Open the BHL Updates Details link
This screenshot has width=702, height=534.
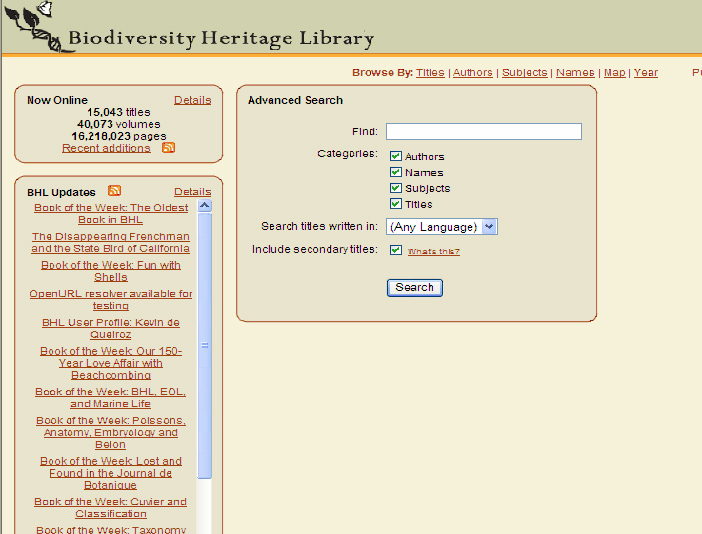(x=193, y=192)
